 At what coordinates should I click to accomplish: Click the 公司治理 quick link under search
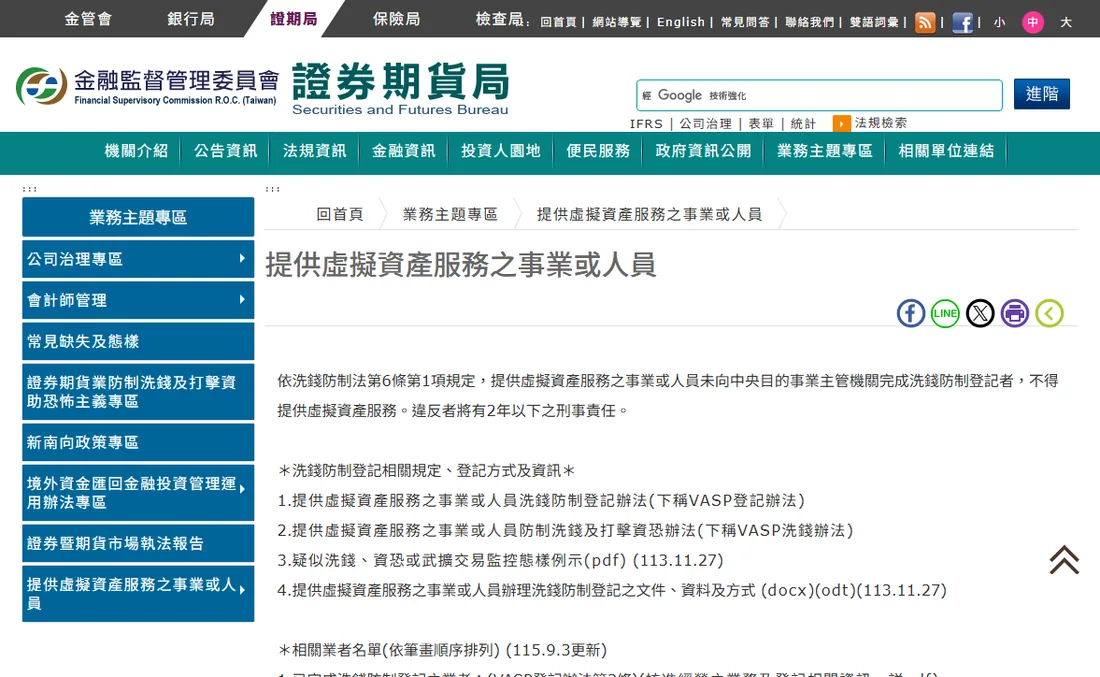tap(705, 124)
